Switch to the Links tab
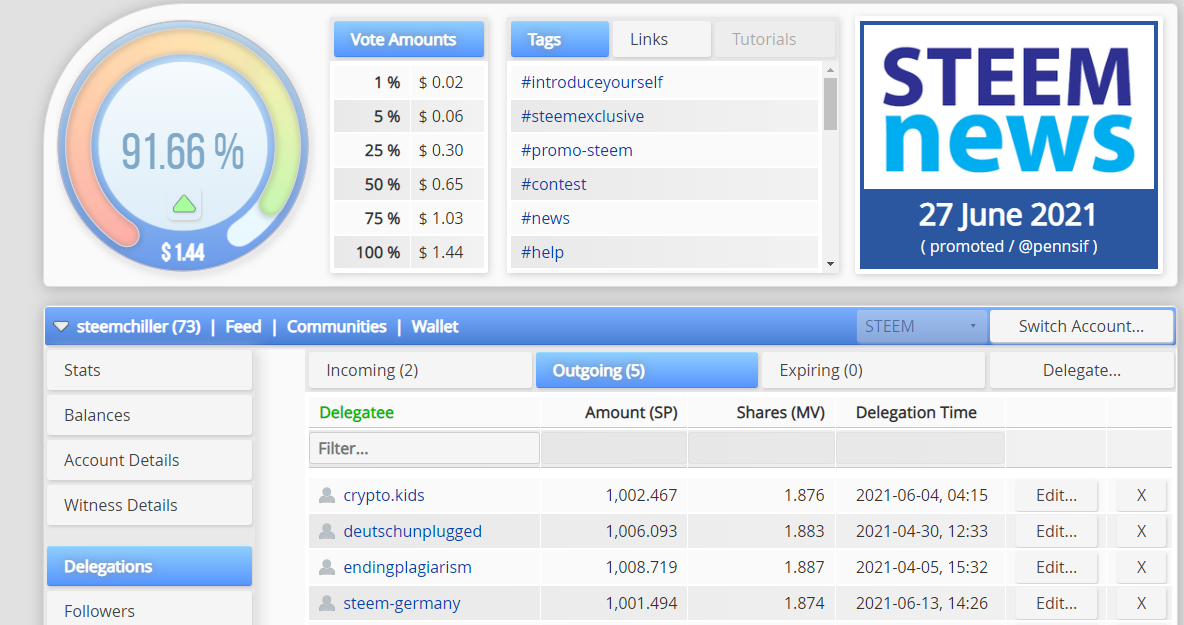Screen dimensions: 1184x625 661,39
